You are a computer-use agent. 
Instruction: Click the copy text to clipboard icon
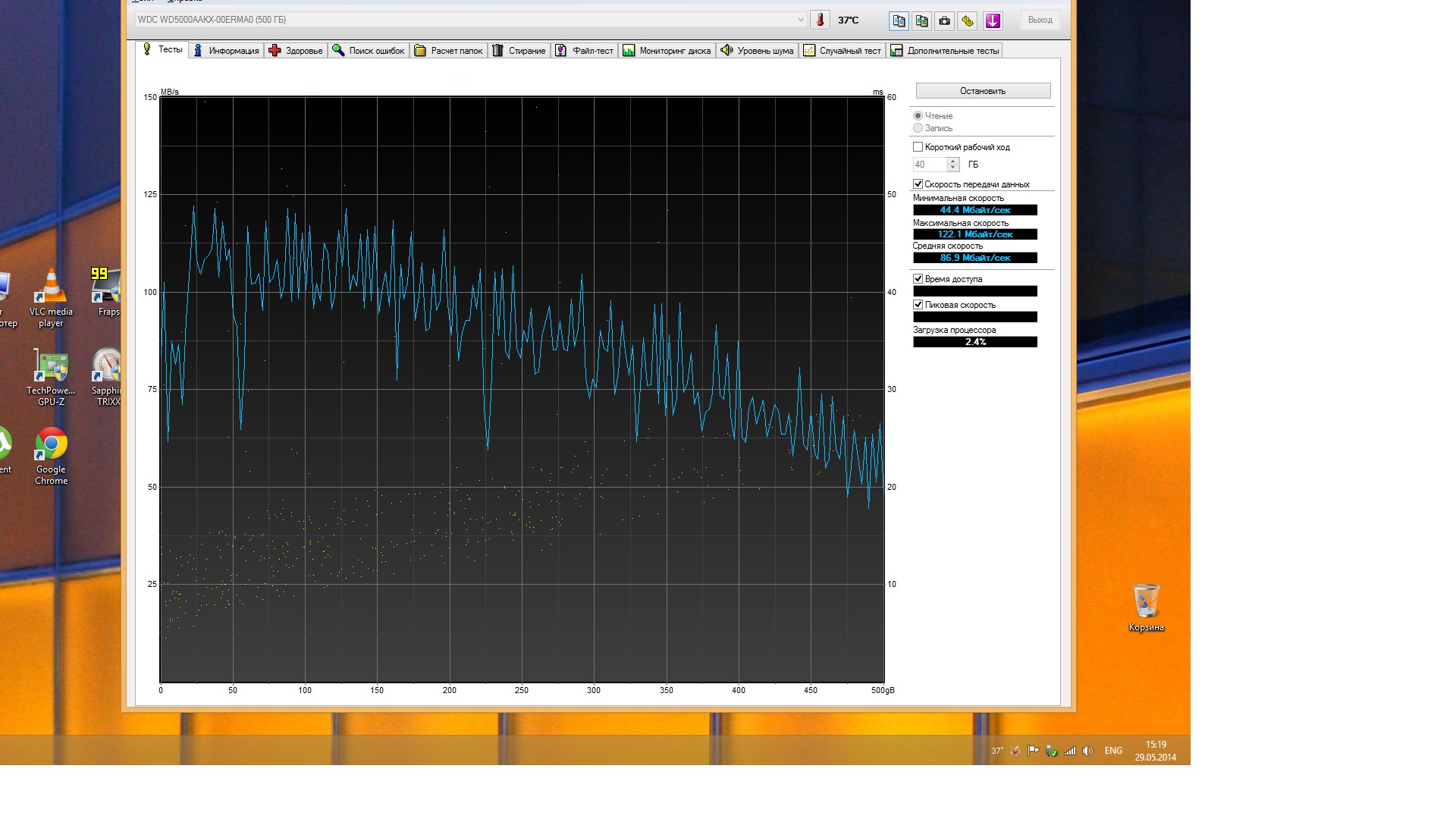tap(899, 21)
